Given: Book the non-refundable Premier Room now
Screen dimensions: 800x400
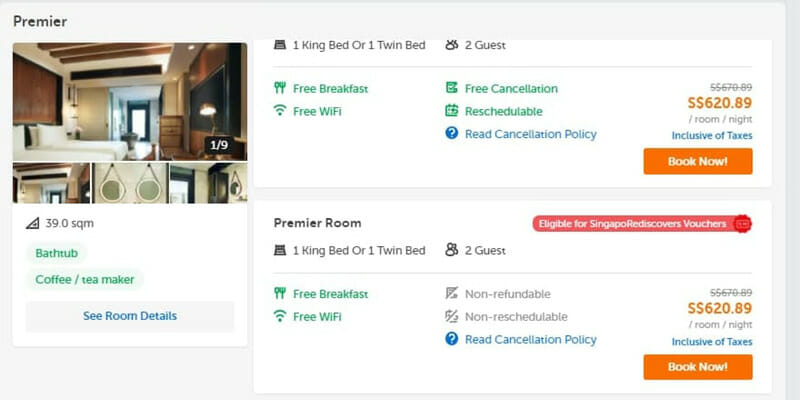Looking at the screenshot, I should point(697,367).
